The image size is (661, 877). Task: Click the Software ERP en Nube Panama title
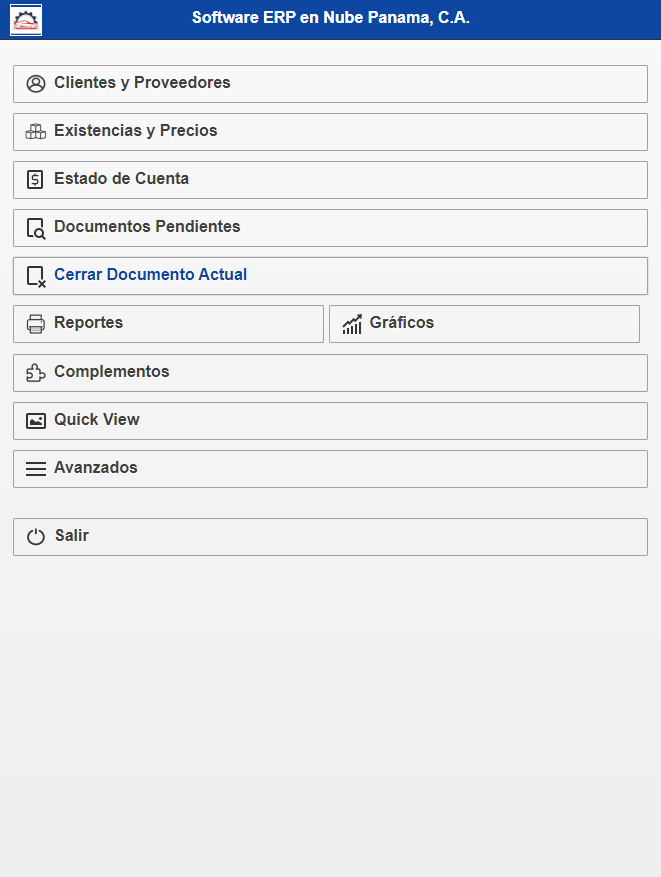pos(330,18)
